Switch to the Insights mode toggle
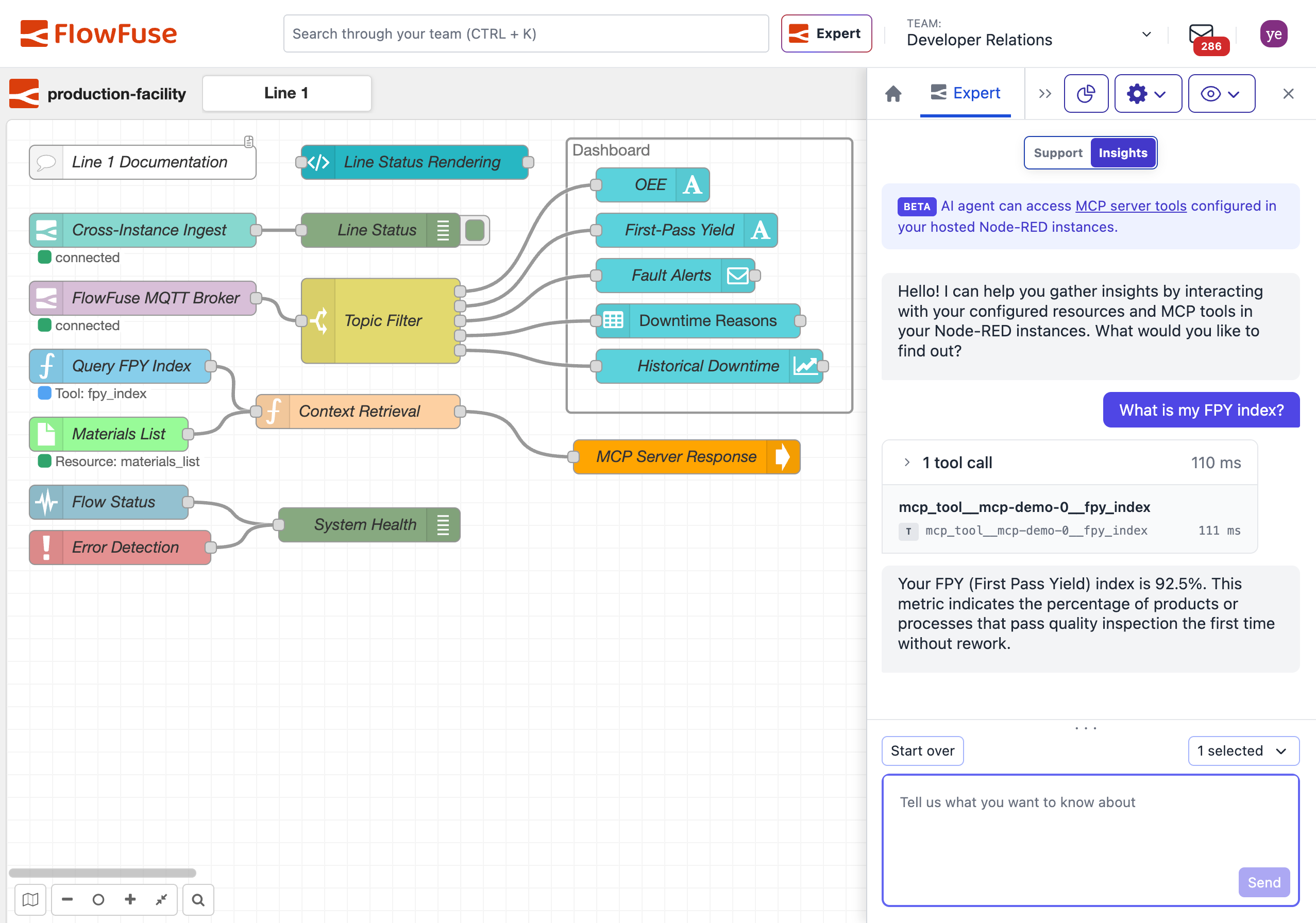The image size is (1316, 923). point(1123,153)
